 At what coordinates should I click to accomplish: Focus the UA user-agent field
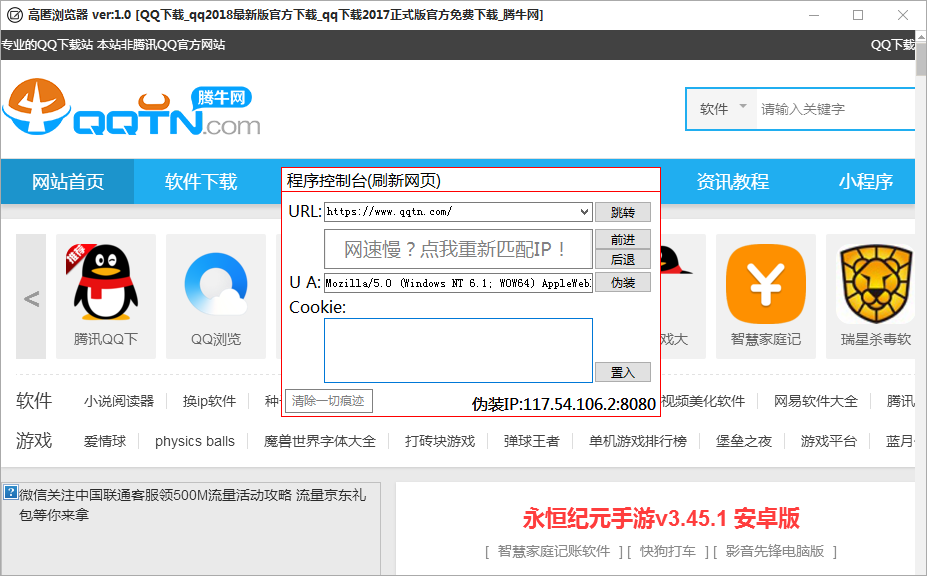tap(458, 283)
